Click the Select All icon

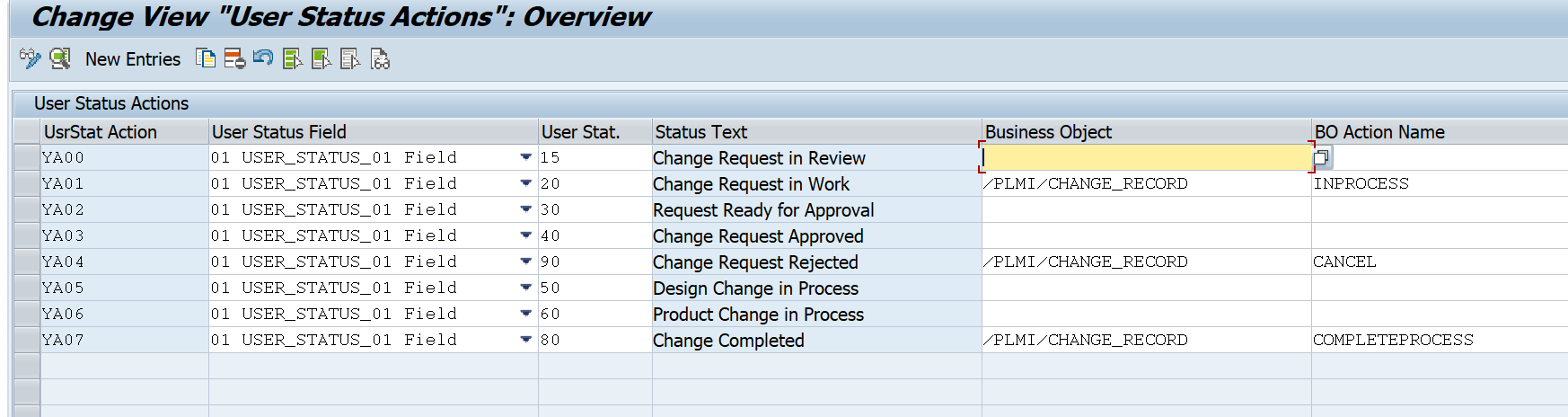(x=293, y=59)
